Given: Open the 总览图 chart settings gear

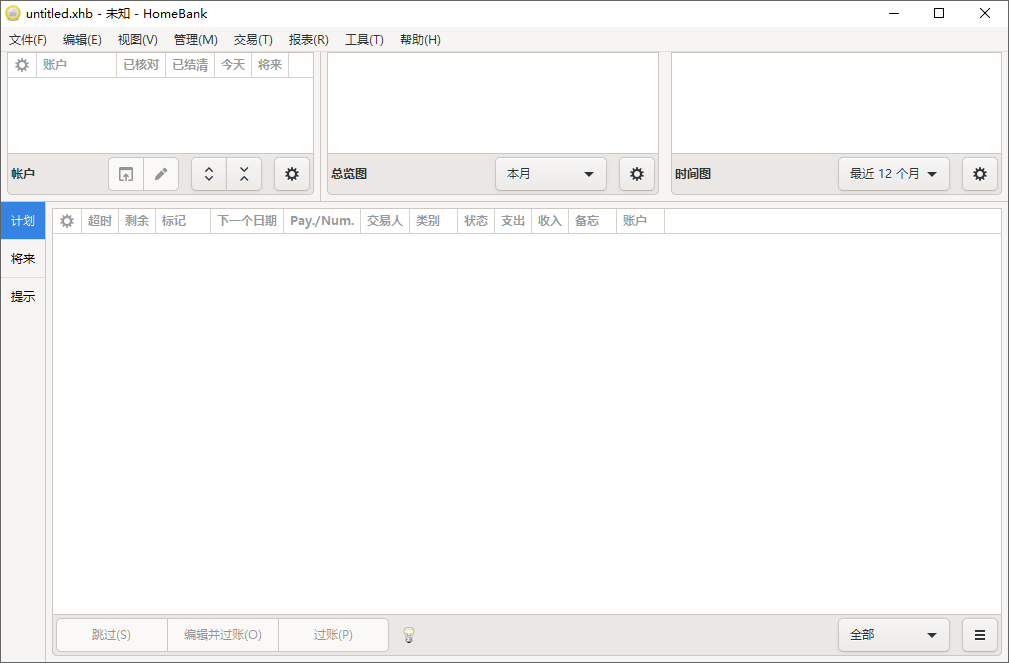Looking at the screenshot, I should (637, 173).
